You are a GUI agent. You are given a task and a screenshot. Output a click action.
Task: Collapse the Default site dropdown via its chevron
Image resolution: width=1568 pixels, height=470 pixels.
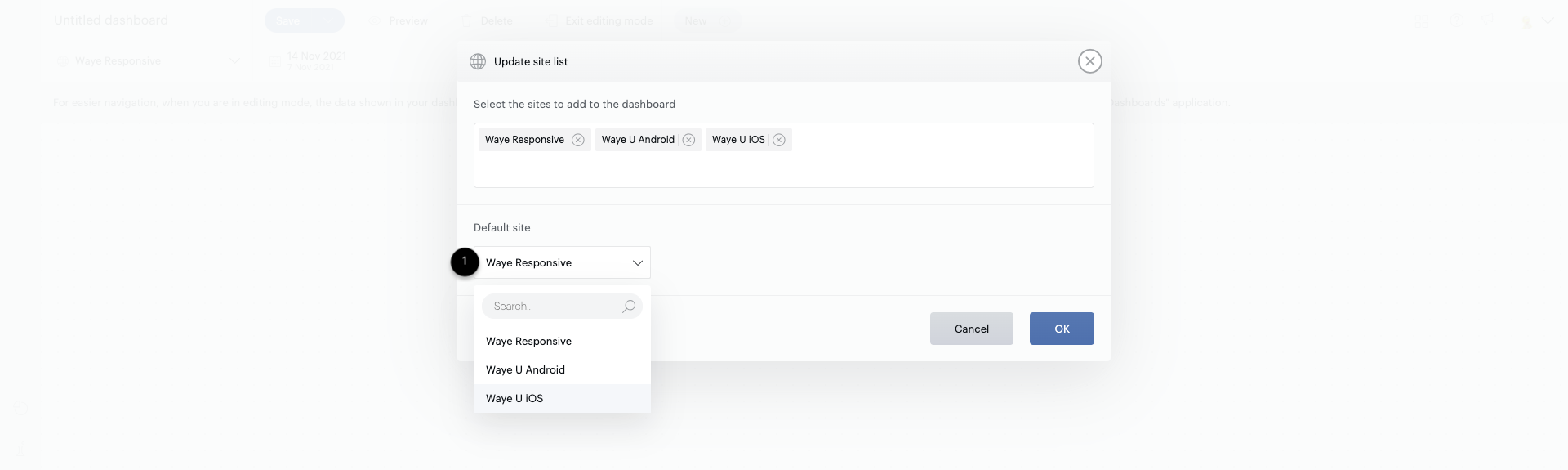tap(637, 263)
